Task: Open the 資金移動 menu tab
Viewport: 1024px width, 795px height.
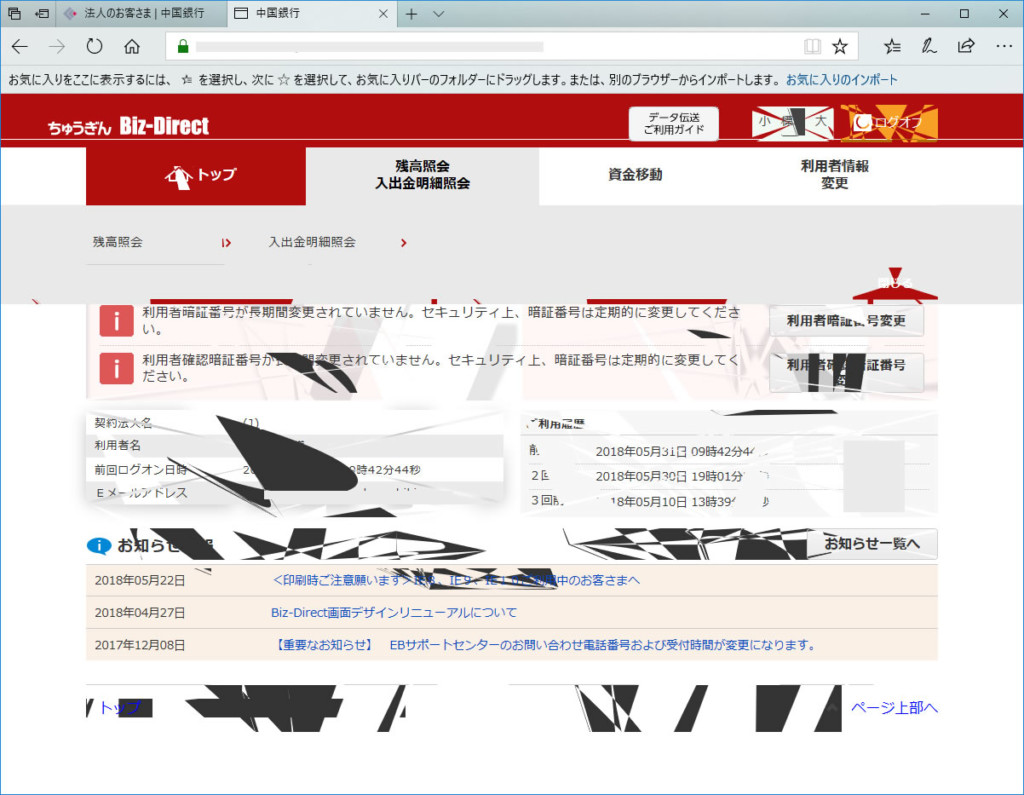Action: 635,175
